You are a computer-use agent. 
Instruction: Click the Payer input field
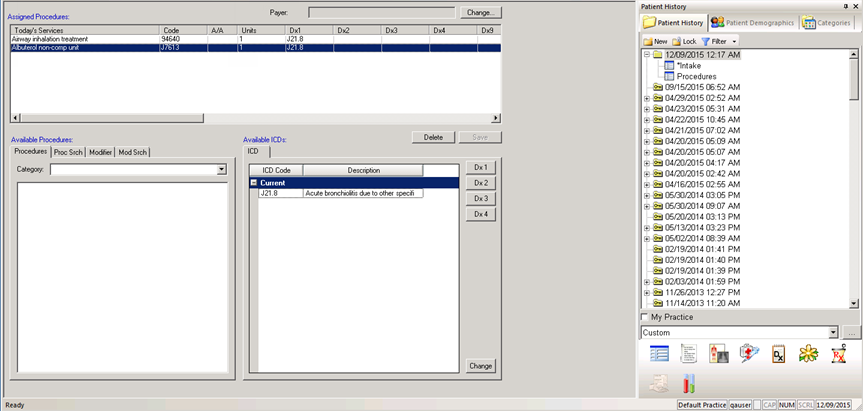coord(381,12)
